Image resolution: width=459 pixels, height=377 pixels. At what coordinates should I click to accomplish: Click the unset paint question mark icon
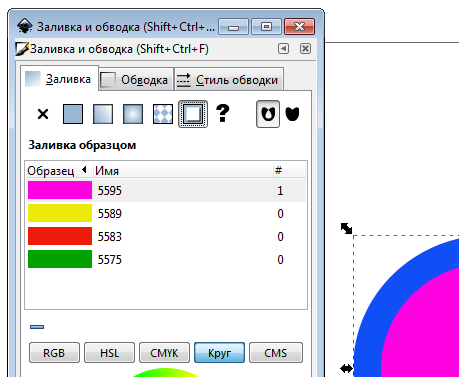click(x=223, y=113)
